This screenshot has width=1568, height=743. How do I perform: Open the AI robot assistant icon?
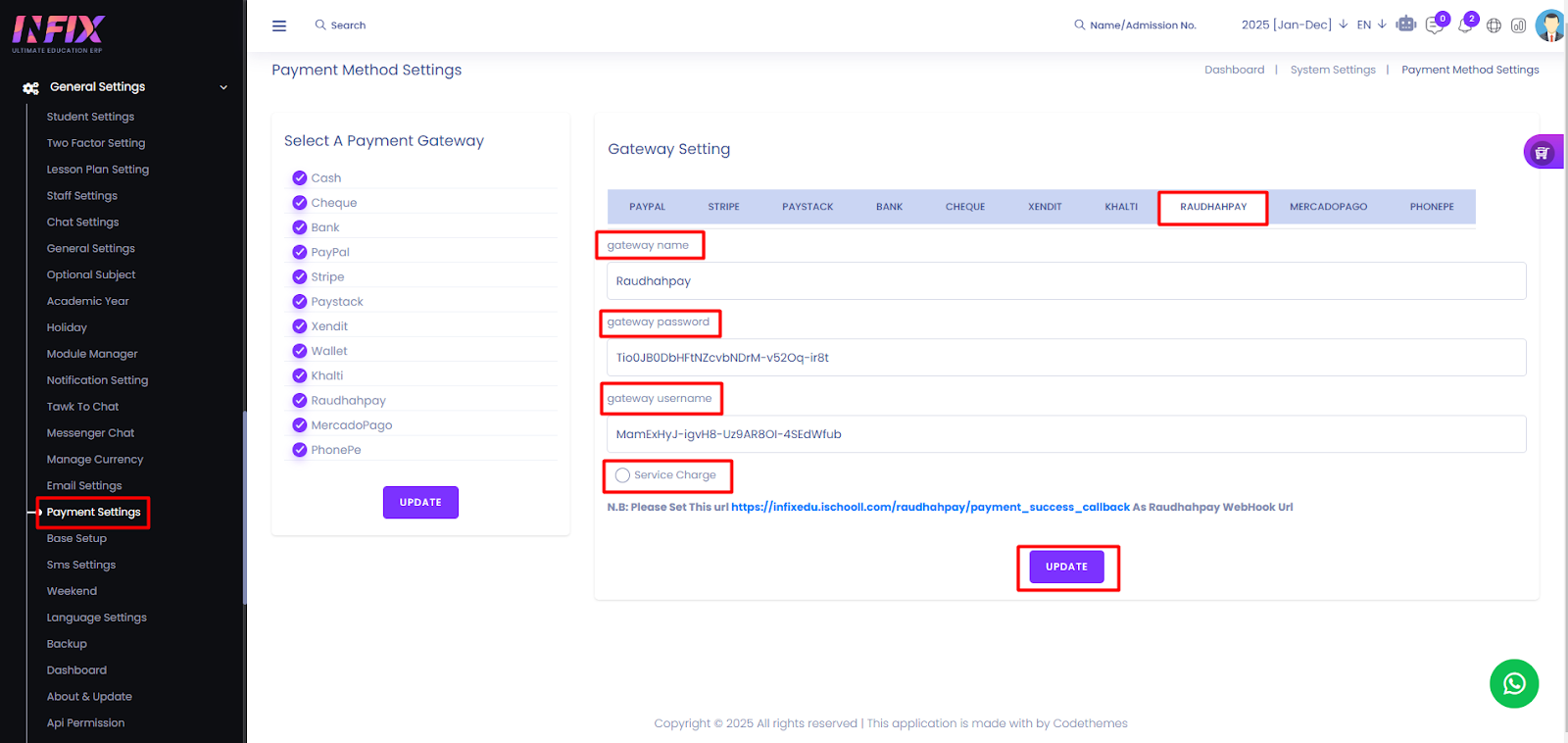click(x=1406, y=25)
